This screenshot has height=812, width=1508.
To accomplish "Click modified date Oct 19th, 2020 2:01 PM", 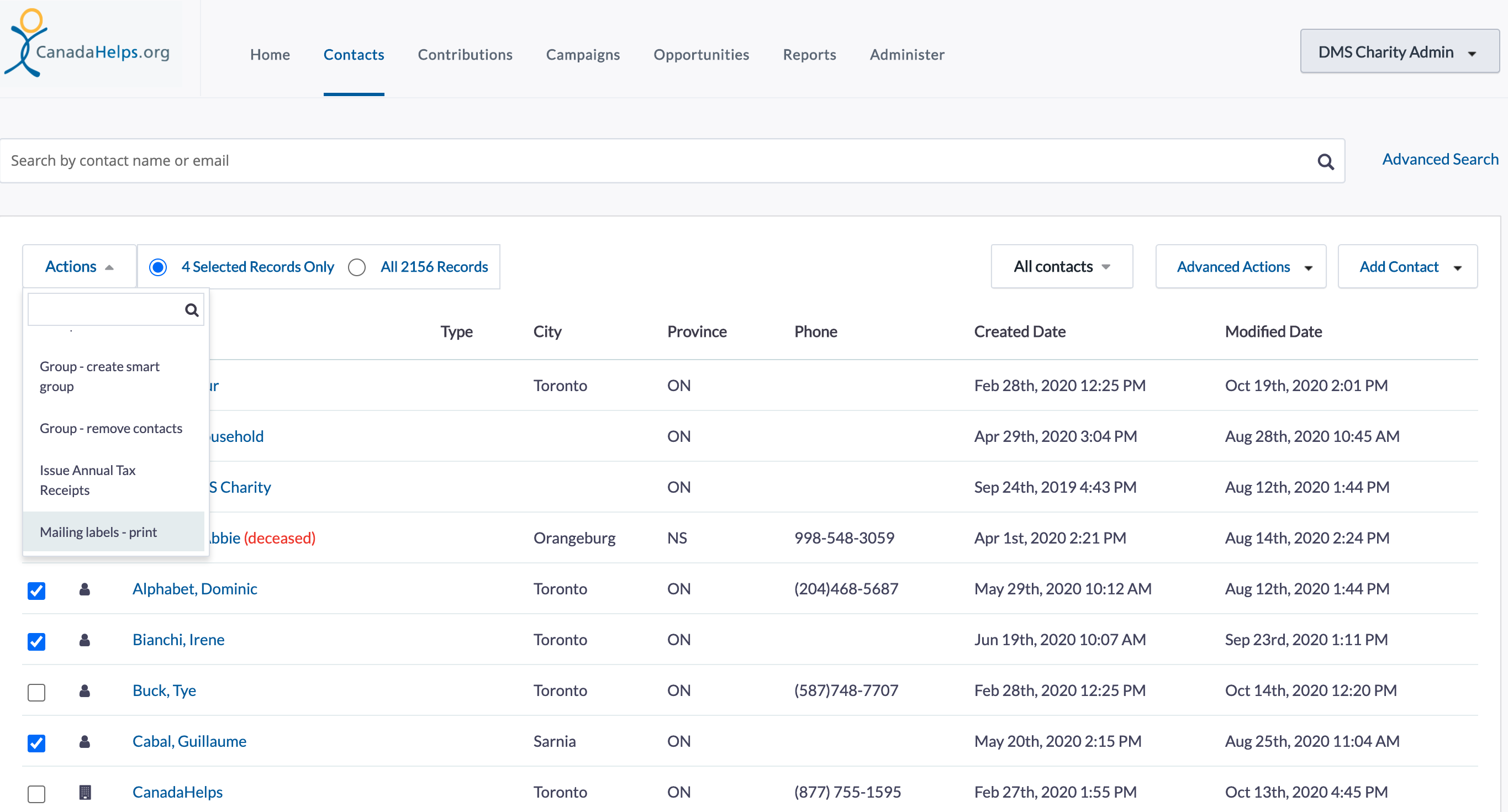I will (1306, 386).
